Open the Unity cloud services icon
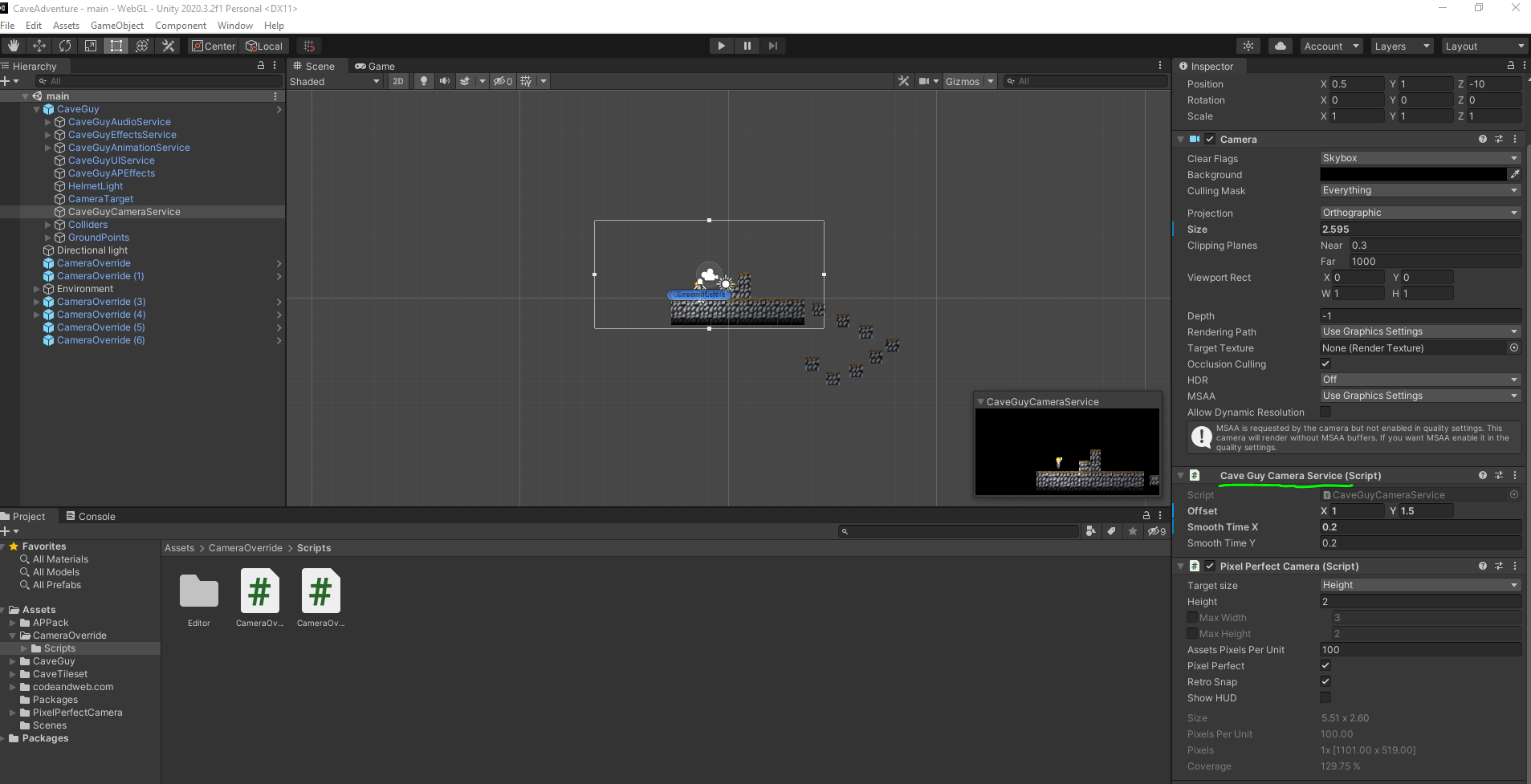Image resolution: width=1531 pixels, height=784 pixels. [x=1280, y=46]
